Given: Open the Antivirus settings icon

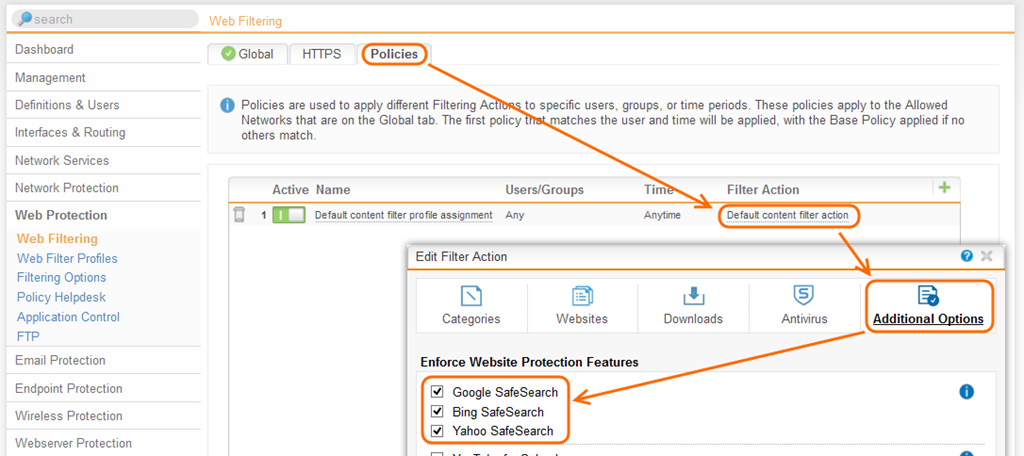Looking at the screenshot, I should pos(803,296).
